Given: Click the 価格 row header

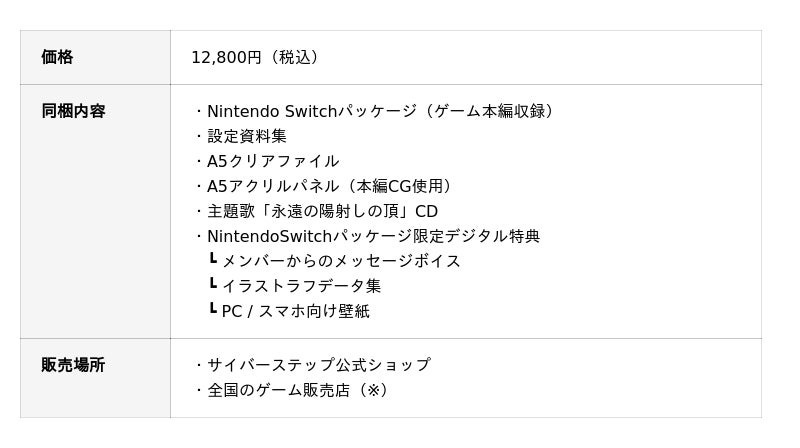Looking at the screenshot, I should point(57,57).
